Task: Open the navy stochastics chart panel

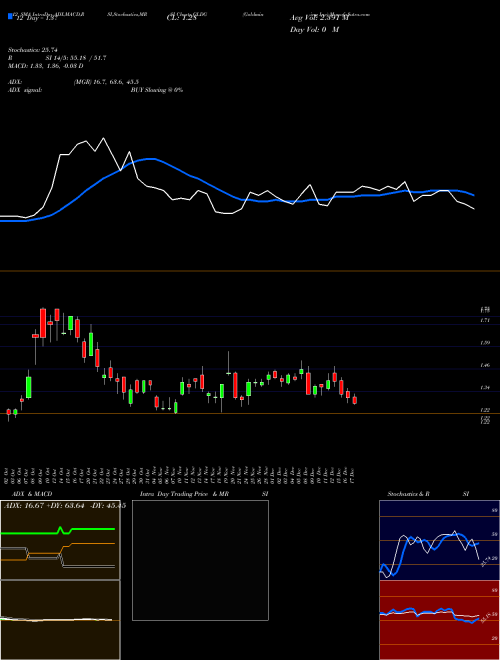Action: (439, 540)
